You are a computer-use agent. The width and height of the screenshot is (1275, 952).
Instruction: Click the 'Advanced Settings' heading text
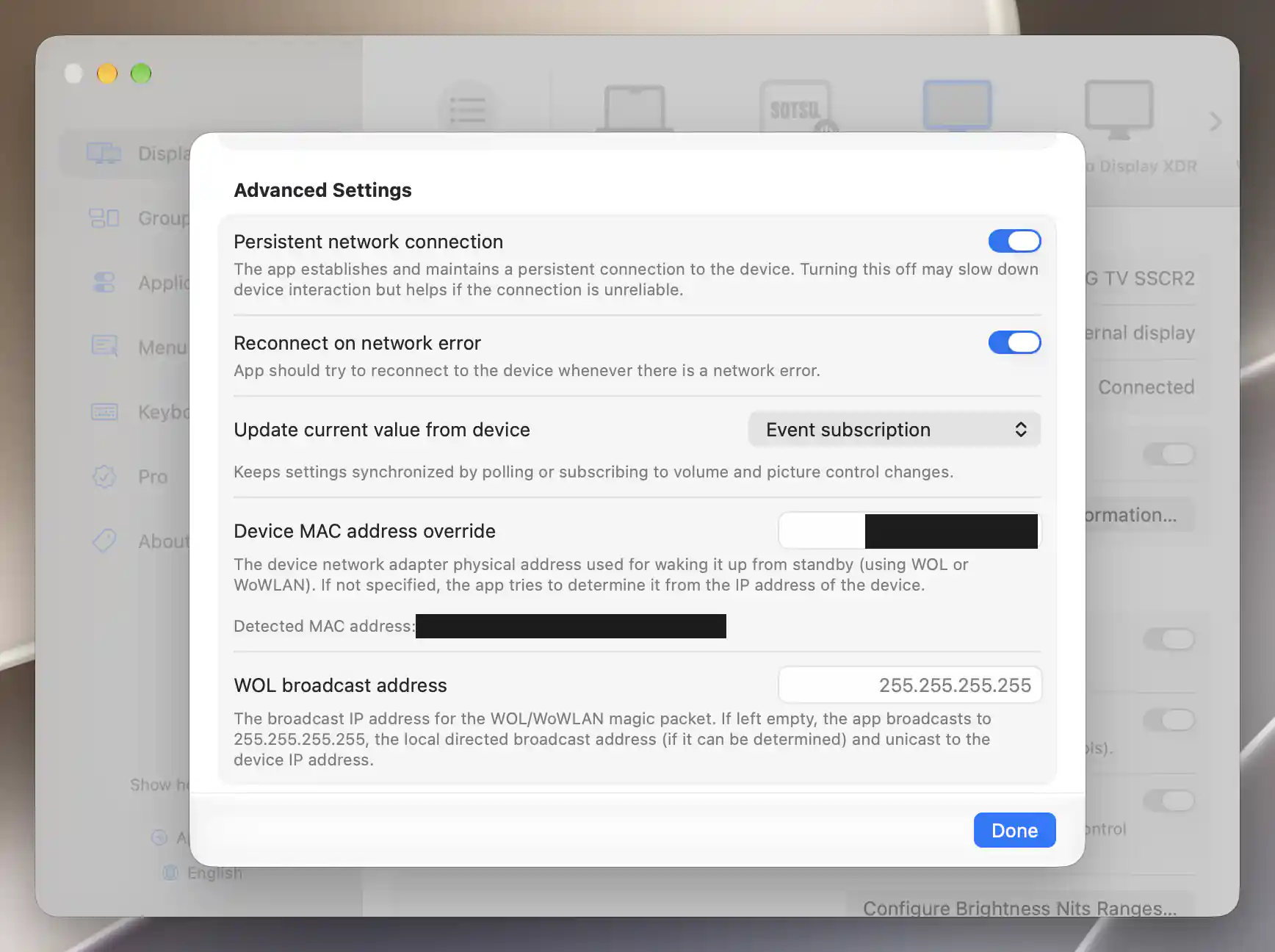pyautogui.click(x=322, y=190)
